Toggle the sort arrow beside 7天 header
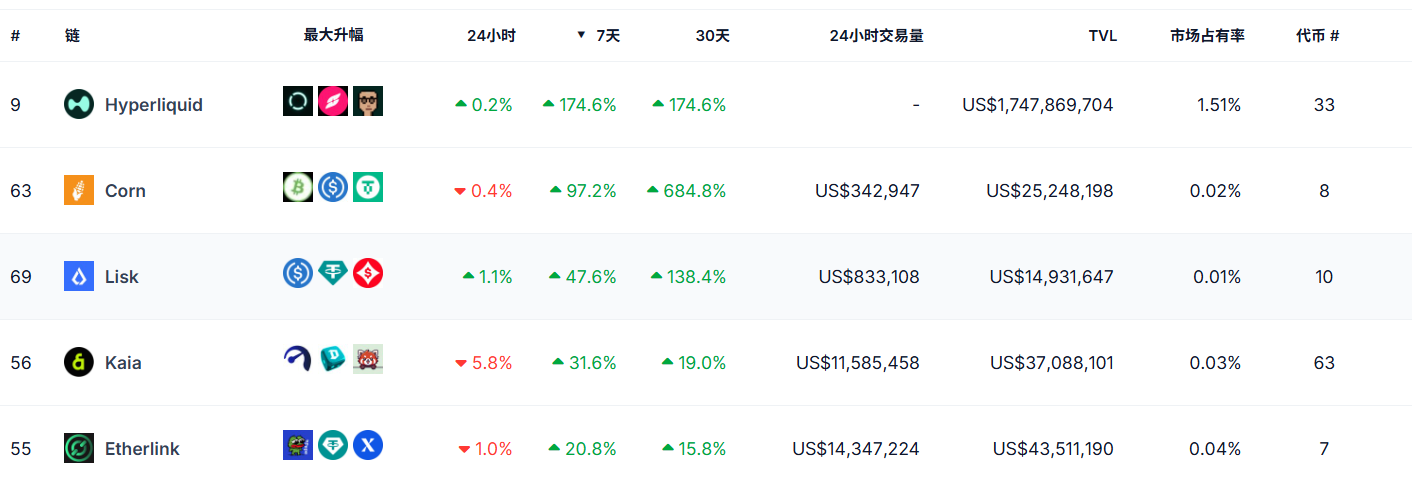This screenshot has height=486, width=1412. tap(581, 35)
